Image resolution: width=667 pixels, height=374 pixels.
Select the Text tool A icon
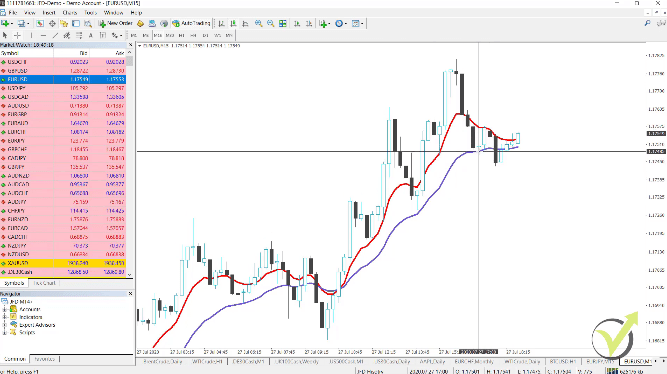(91, 35)
